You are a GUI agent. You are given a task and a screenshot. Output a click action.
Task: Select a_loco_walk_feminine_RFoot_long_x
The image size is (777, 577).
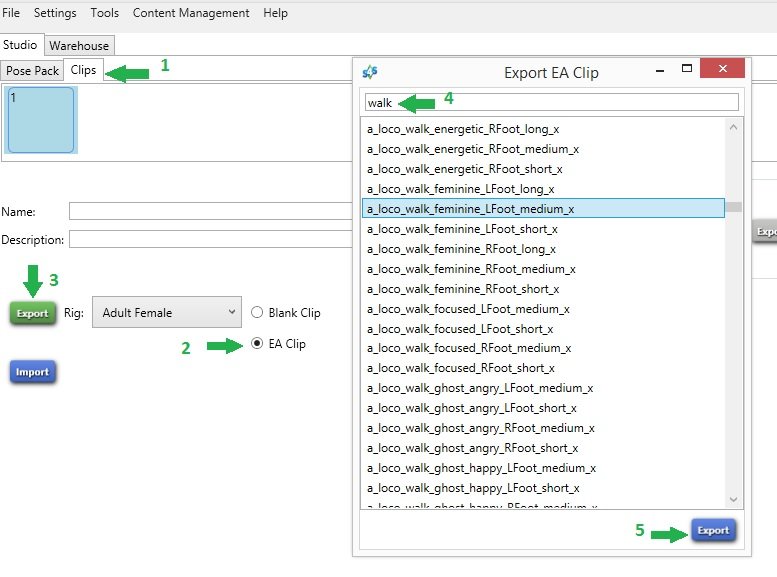click(543, 249)
